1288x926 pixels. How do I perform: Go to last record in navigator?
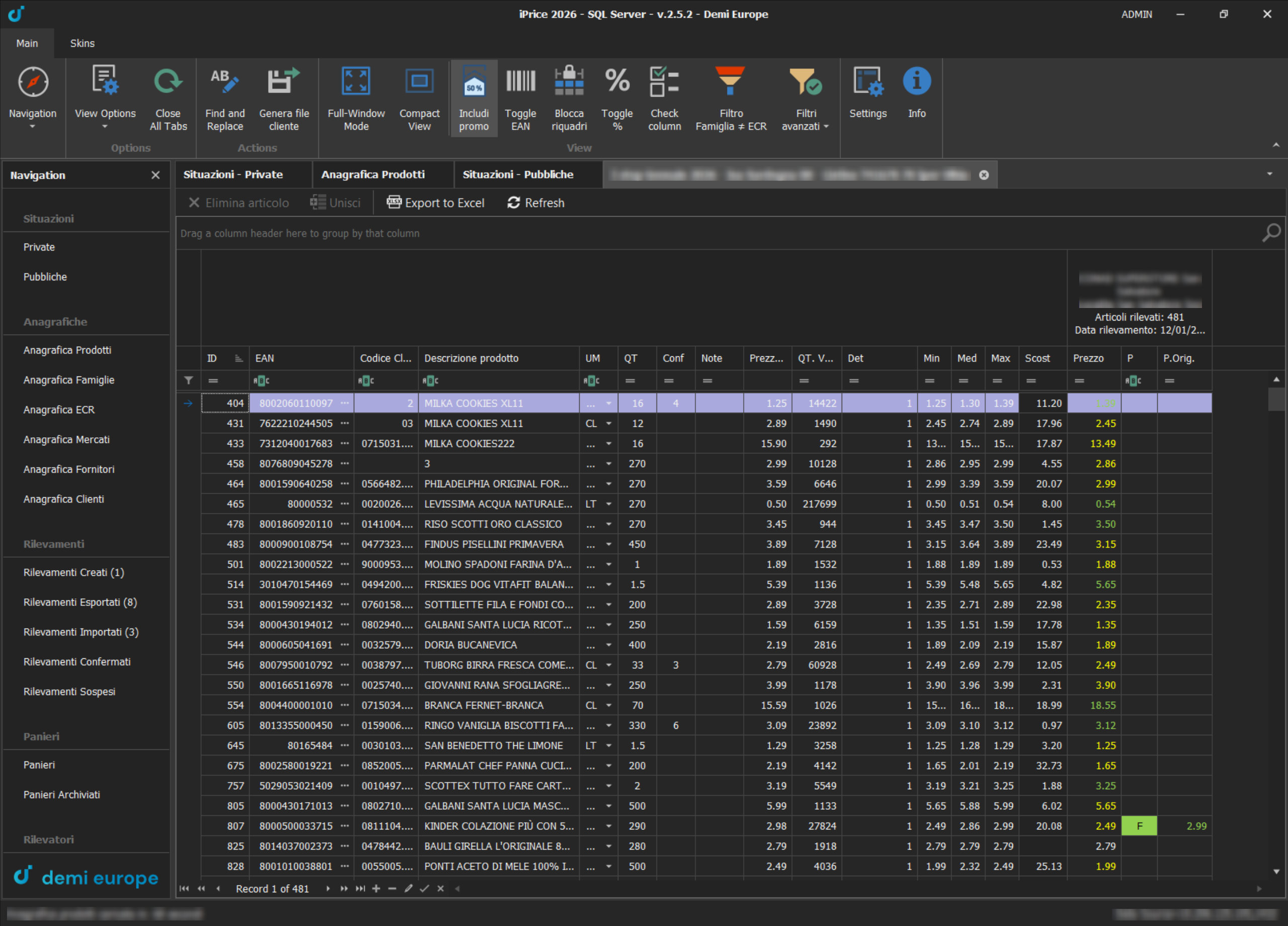(360, 888)
